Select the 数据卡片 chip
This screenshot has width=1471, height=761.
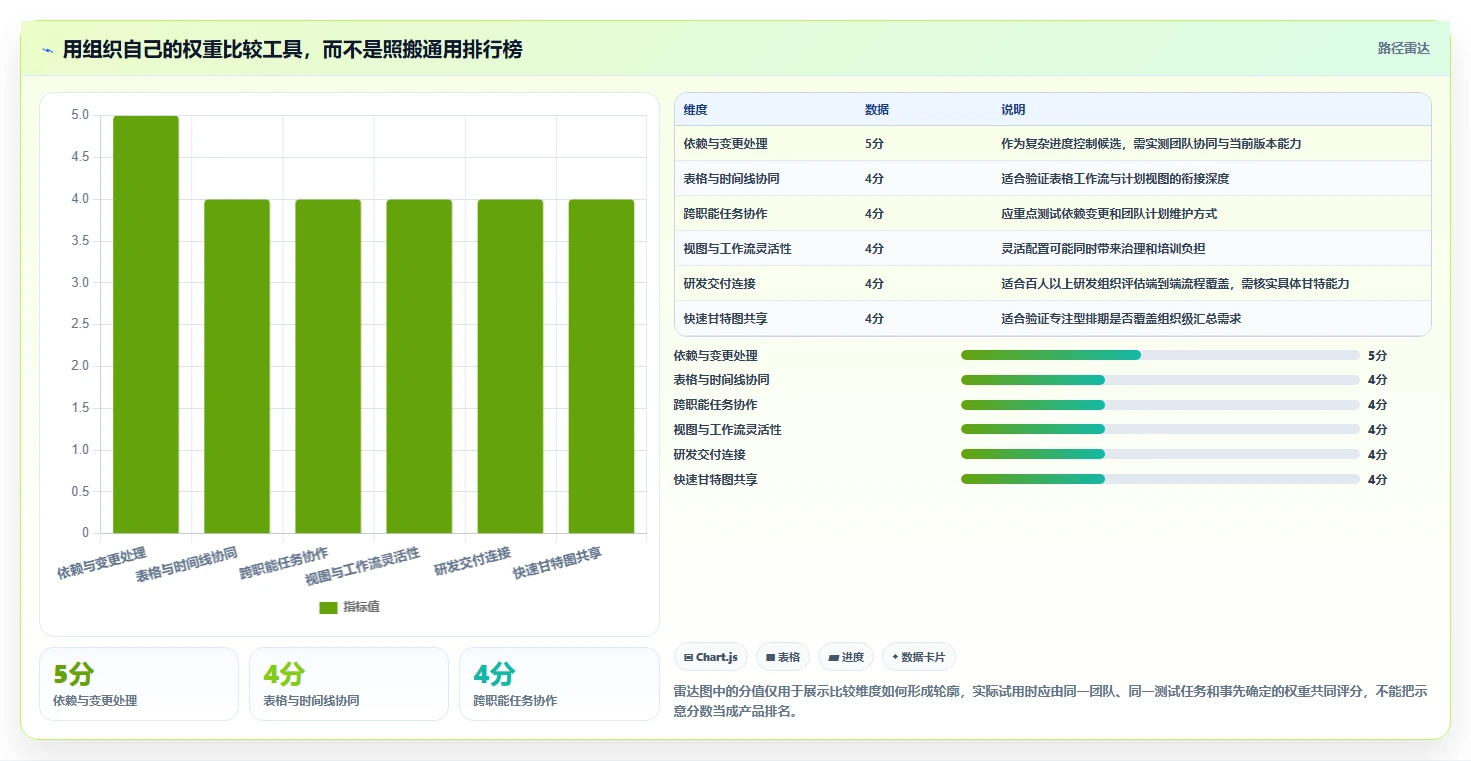click(x=918, y=657)
